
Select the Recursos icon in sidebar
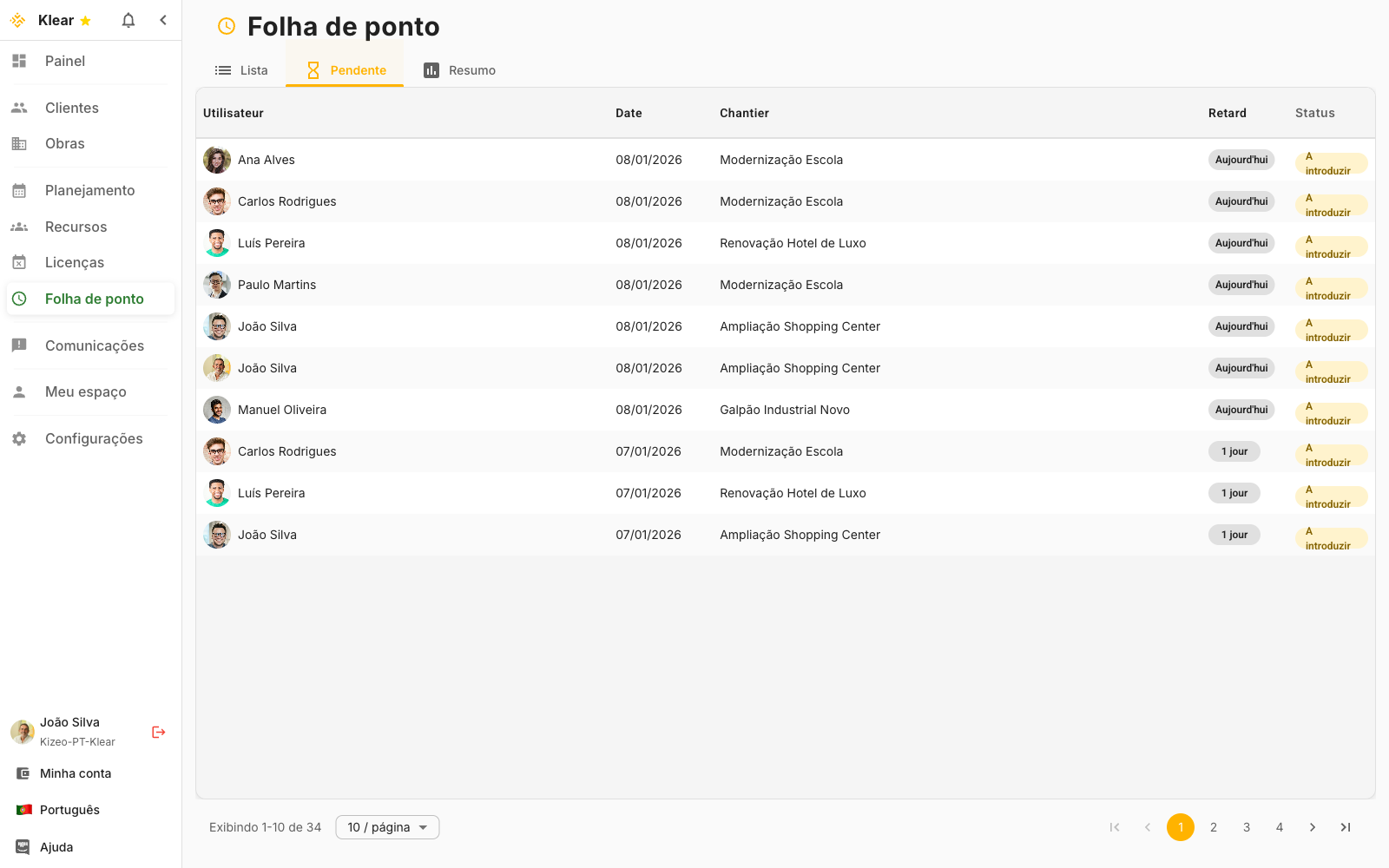[x=19, y=227]
